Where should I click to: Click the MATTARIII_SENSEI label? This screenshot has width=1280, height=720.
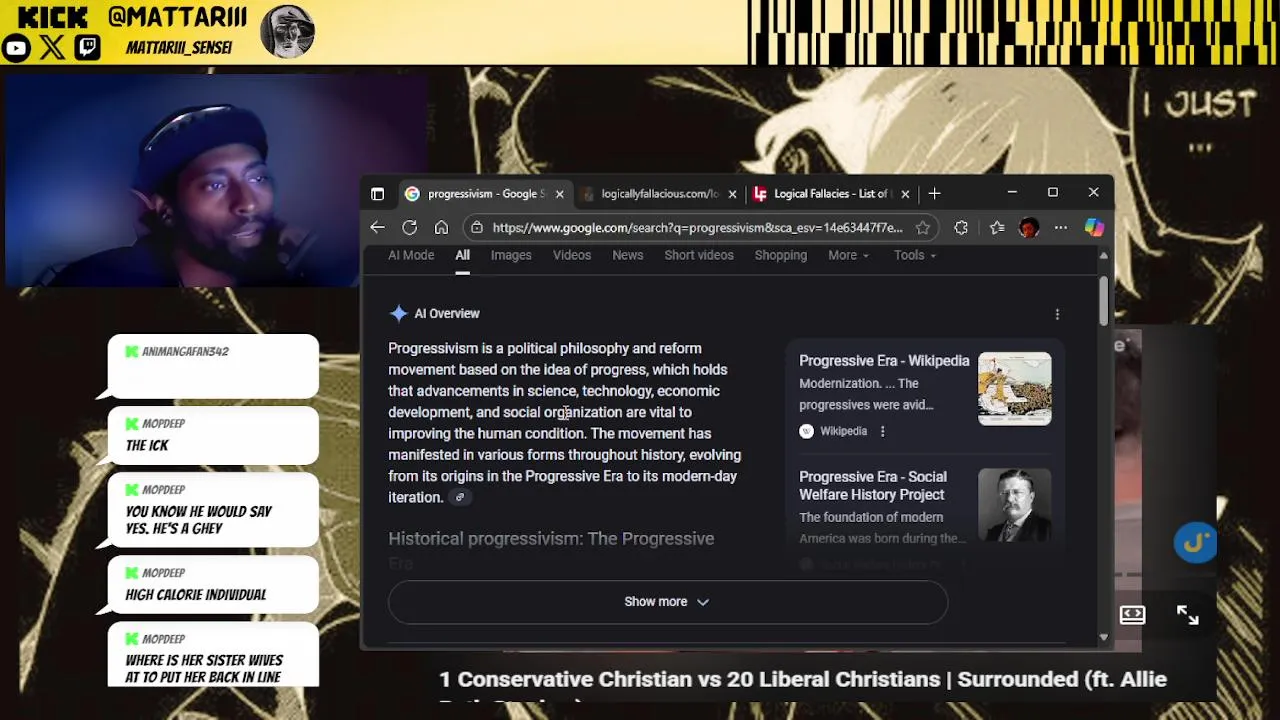tap(179, 48)
